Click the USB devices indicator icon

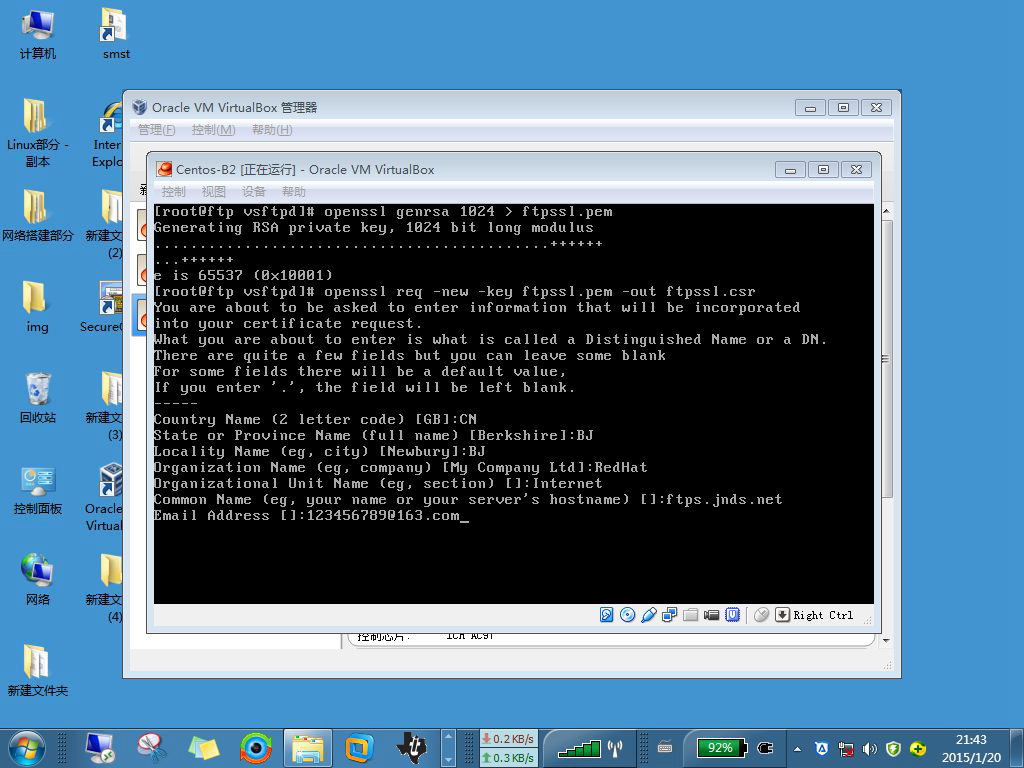(x=648, y=615)
